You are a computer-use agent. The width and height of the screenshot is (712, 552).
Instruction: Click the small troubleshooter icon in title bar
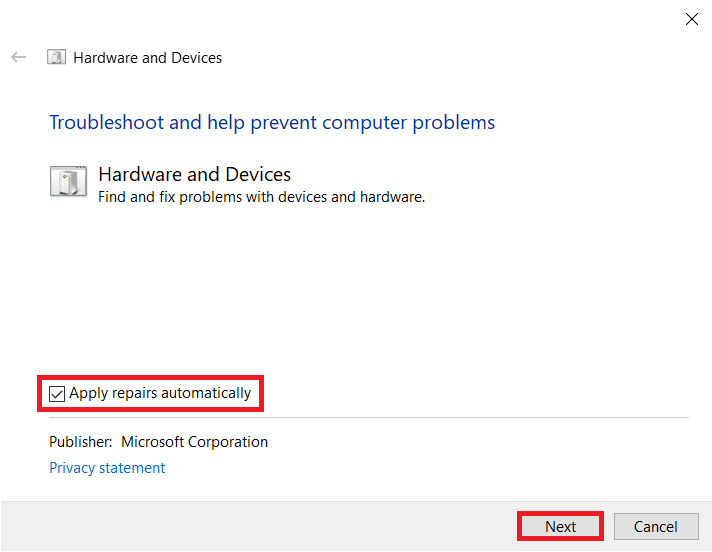[57, 58]
